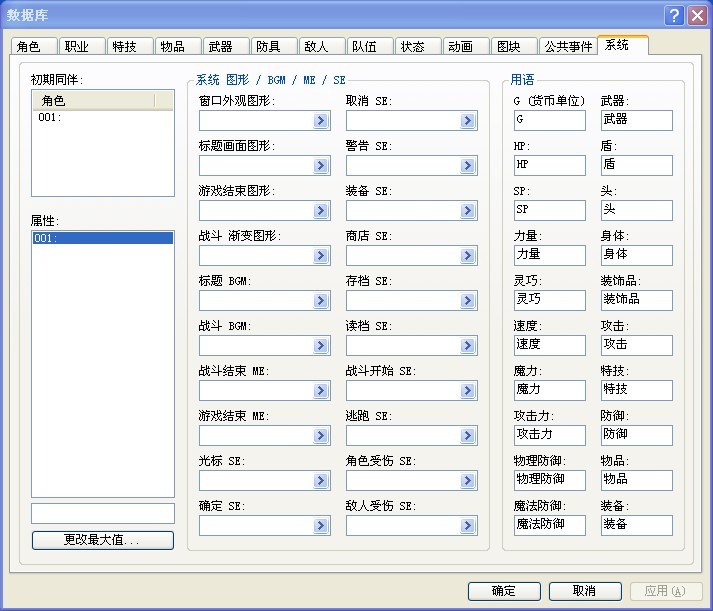The image size is (713, 611).
Task: Open file picker for 战斗 渐变图形
Action: click(x=321, y=255)
